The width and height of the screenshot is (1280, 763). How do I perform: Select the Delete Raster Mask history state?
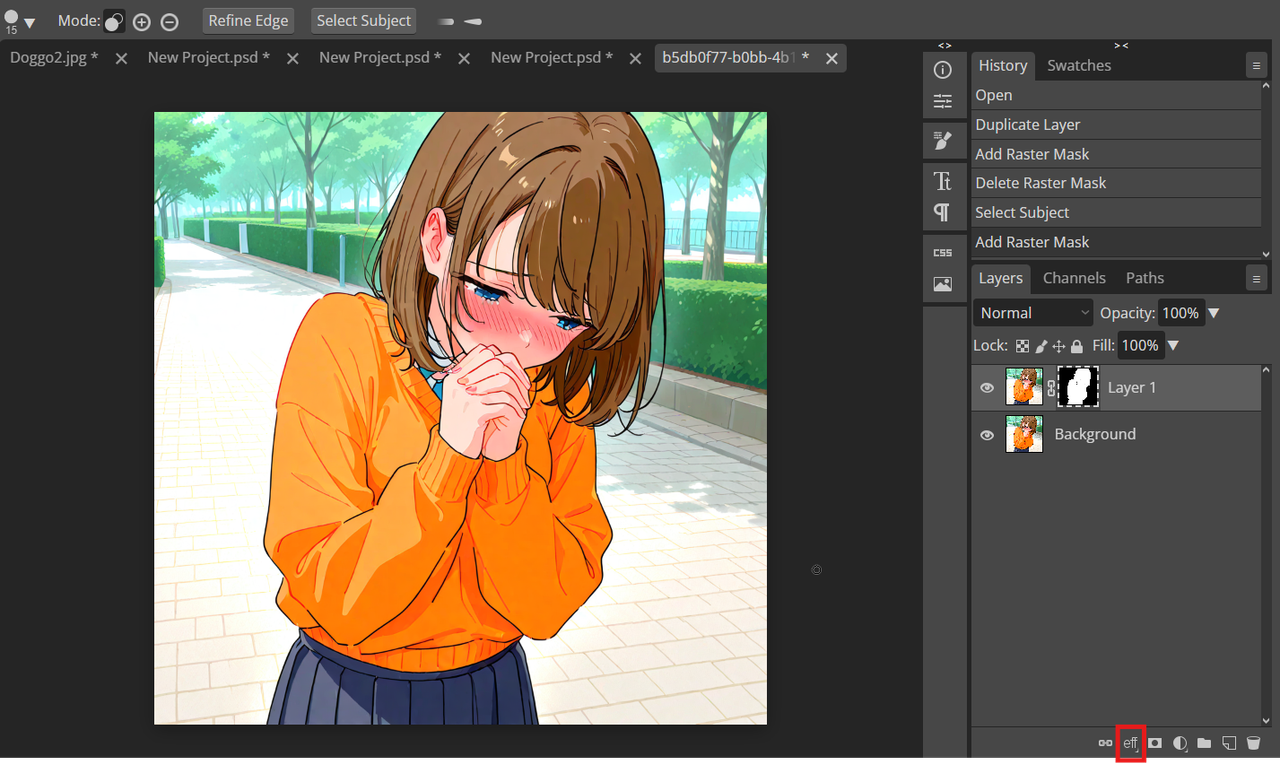tap(1116, 183)
